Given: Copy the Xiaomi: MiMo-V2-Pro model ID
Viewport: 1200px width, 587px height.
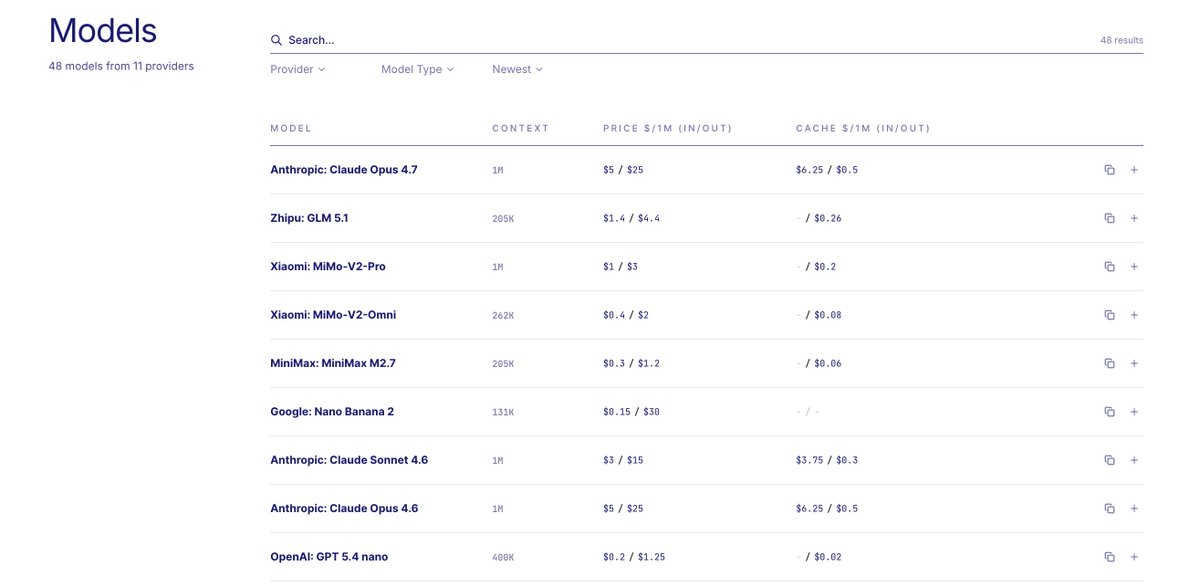Looking at the screenshot, I should click(x=1109, y=267).
